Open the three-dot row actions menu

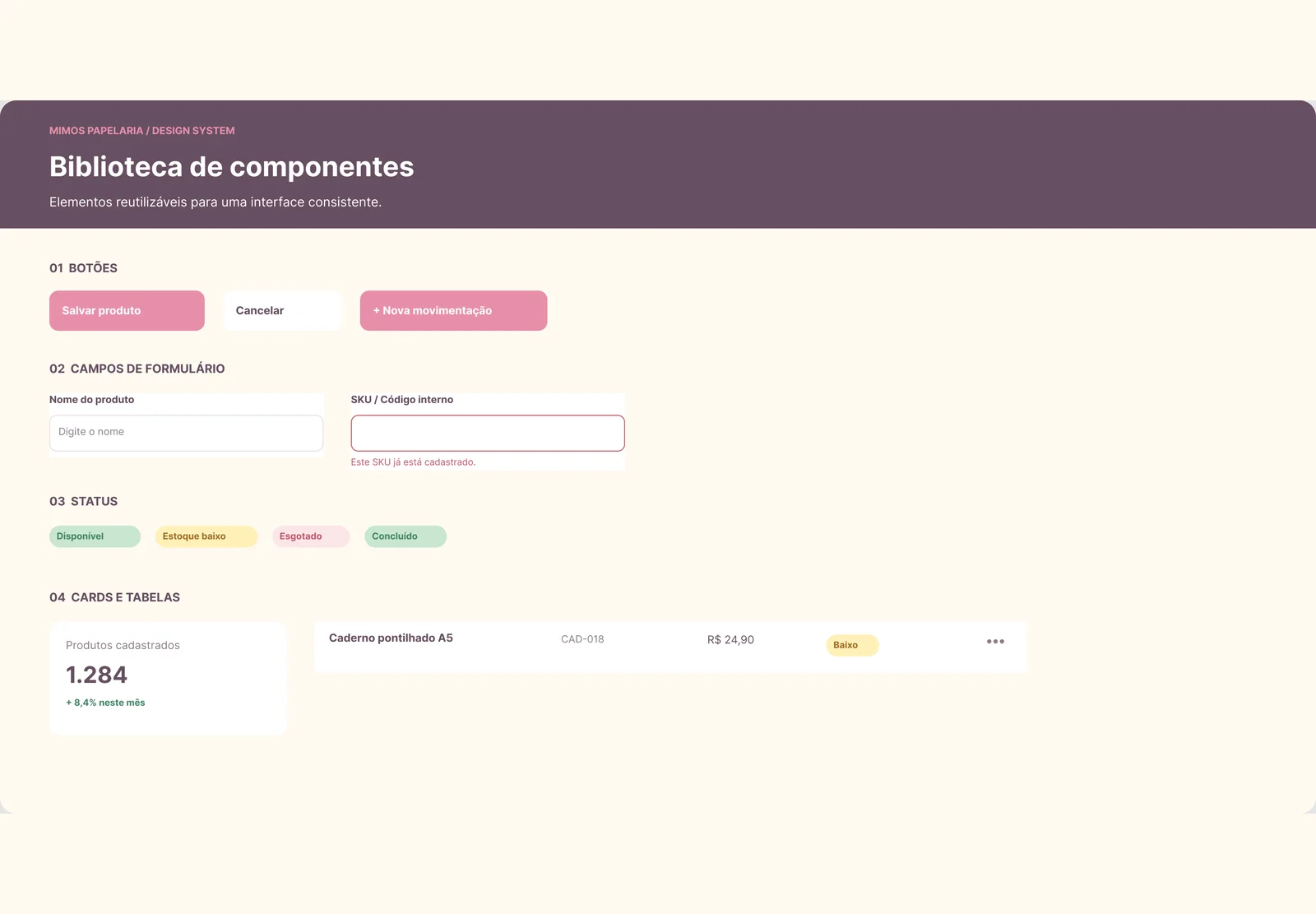(995, 642)
